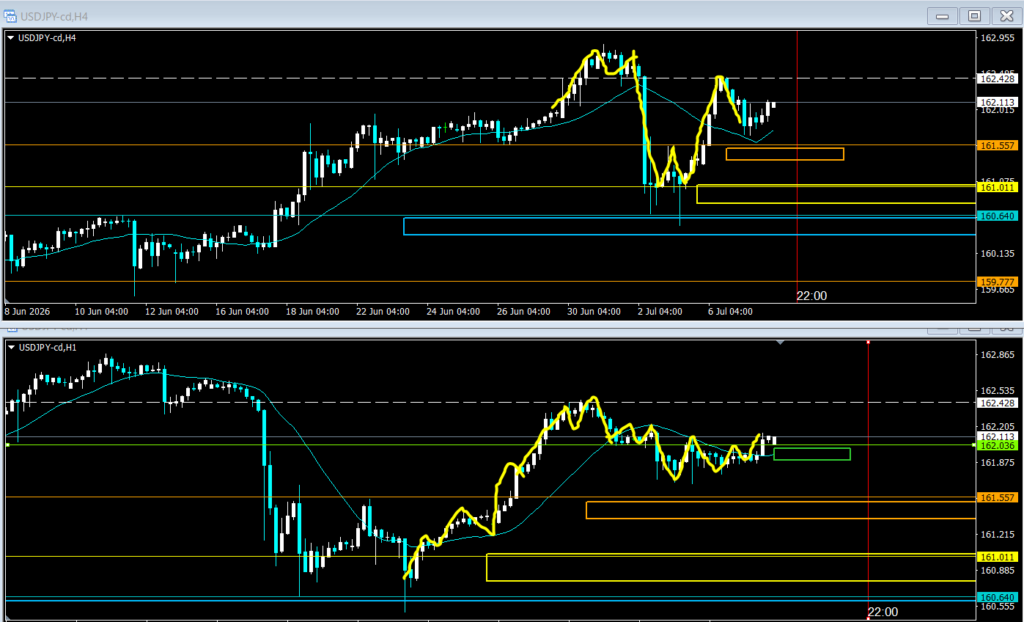Click the 24 Jun 04:00 date on the time axis
This screenshot has height=622, width=1024.
coord(453,312)
